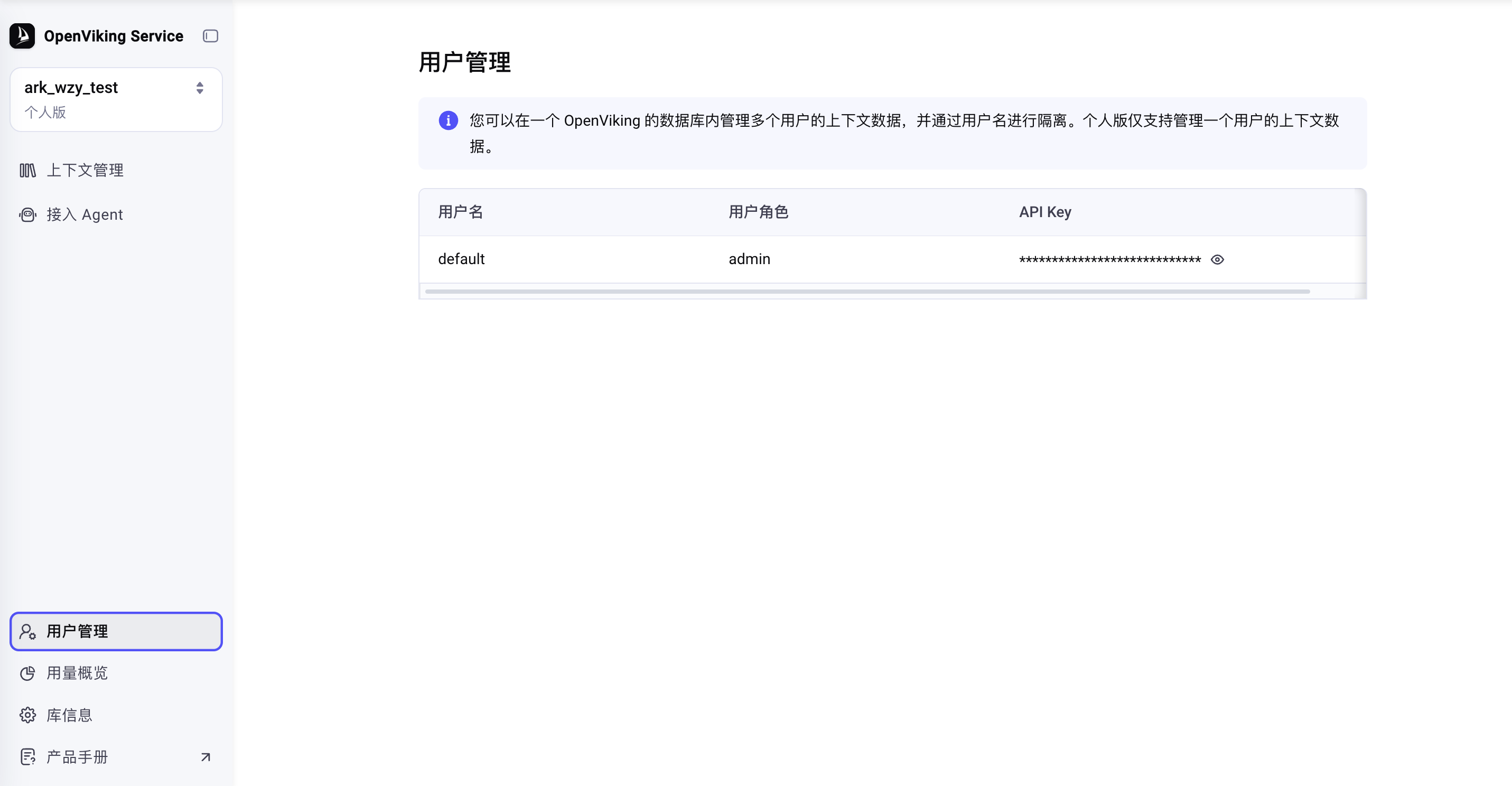Image resolution: width=1512 pixels, height=786 pixels.
Task: Click the external link arrow icon
Action: click(x=206, y=756)
